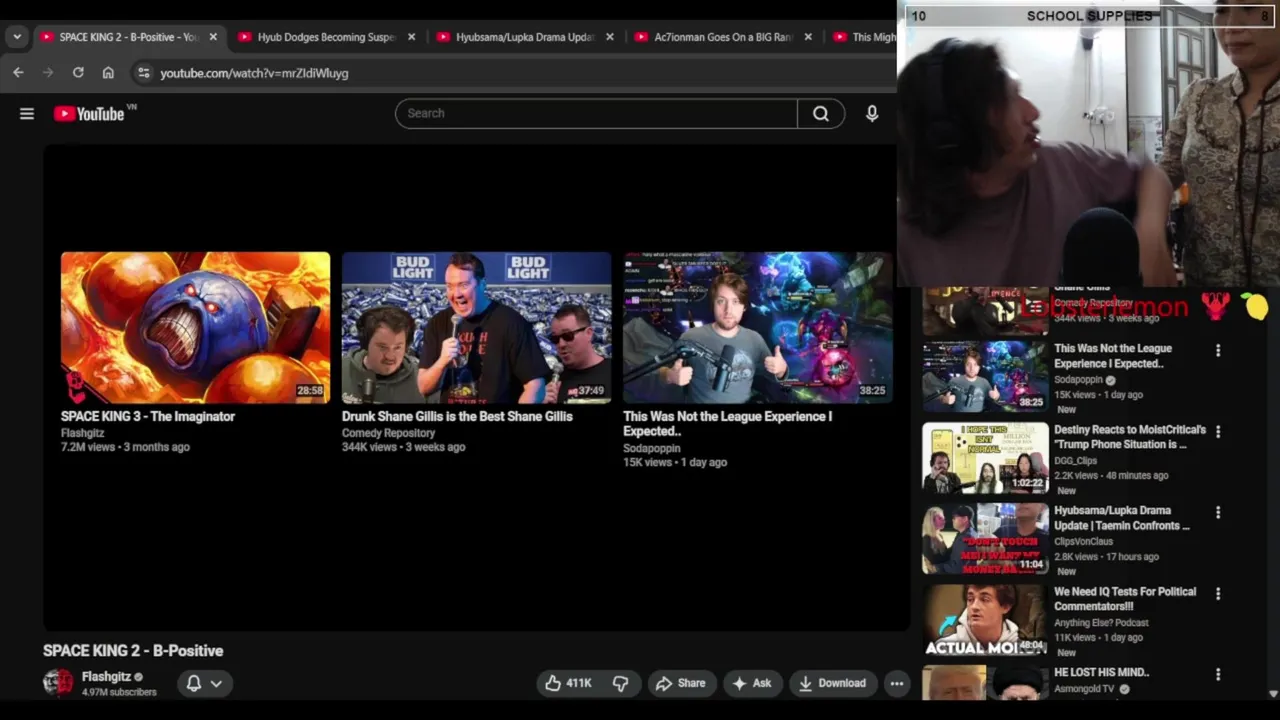Screen dimensions: 1280x720
Task: Click the browser address bar URL
Action: [x=254, y=73]
